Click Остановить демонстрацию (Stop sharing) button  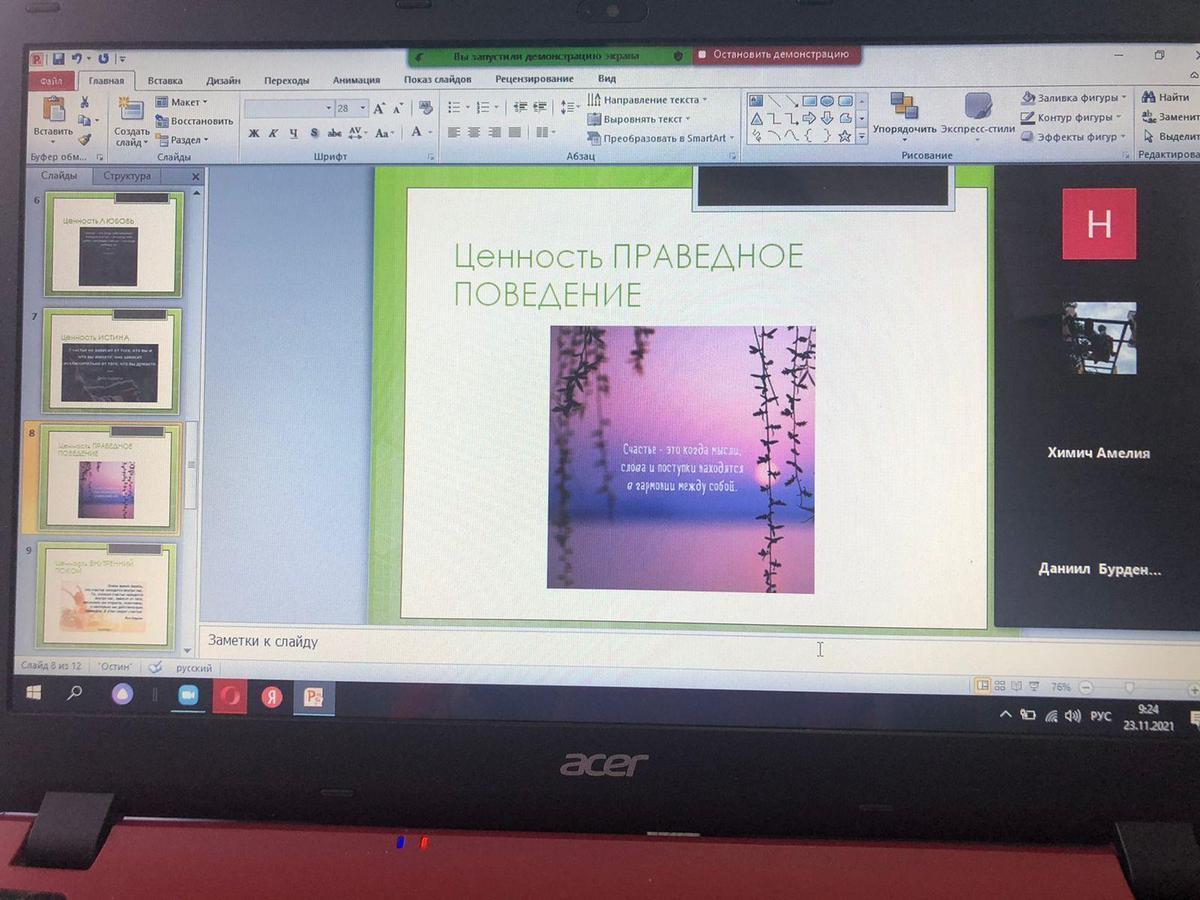pyautogui.click(x=775, y=55)
